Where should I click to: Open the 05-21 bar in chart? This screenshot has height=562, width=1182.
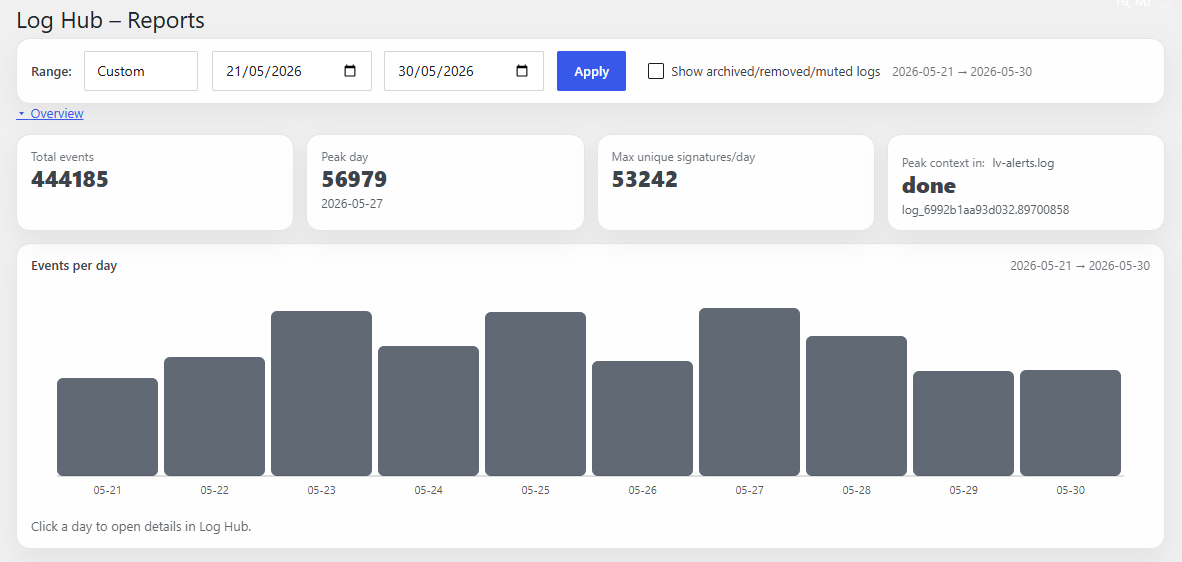pyautogui.click(x=107, y=427)
